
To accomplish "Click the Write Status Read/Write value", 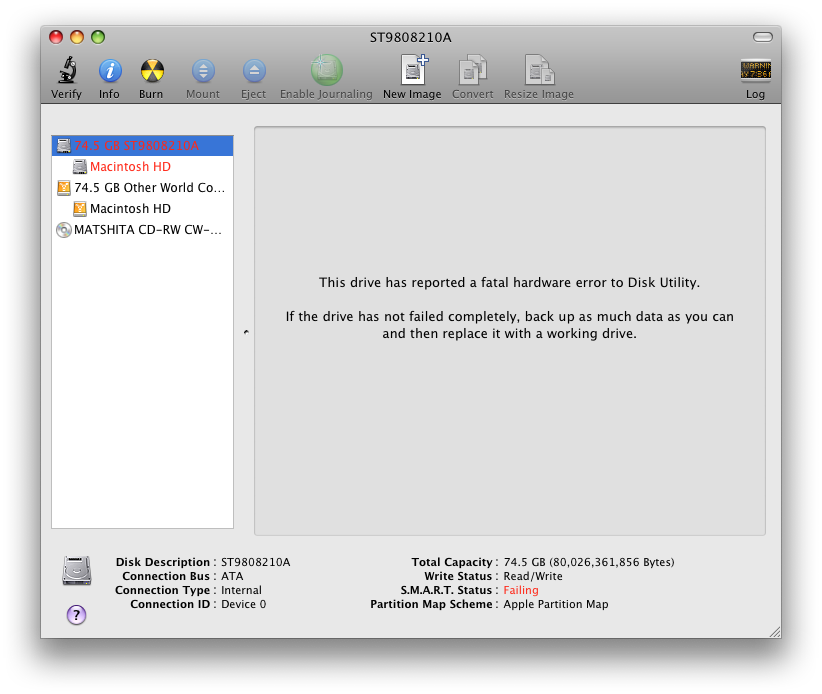I will (x=533, y=576).
